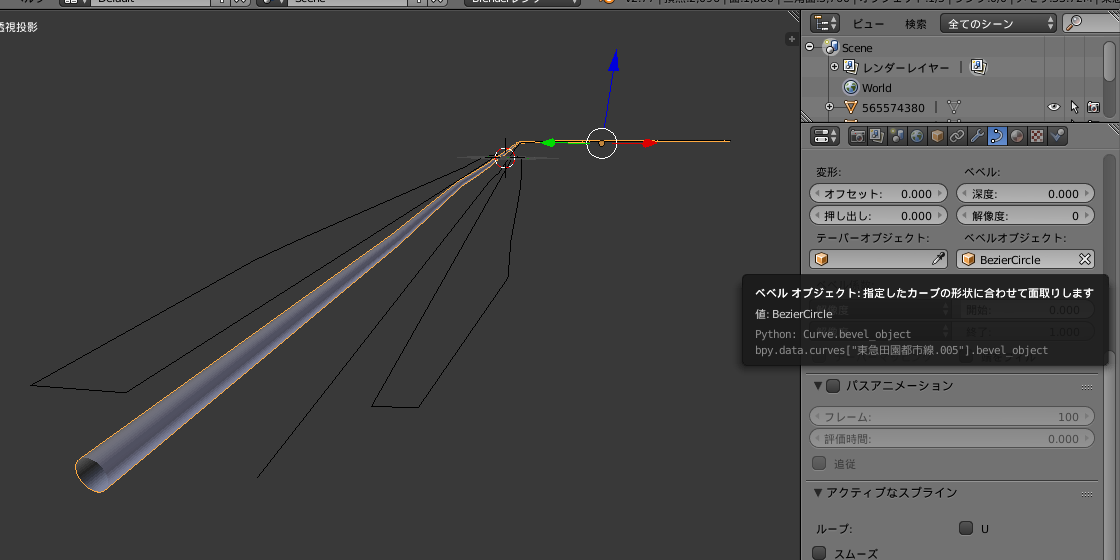Open the Object properties tab (cube icon)
The image size is (1120, 560).
tap(937, 136)
